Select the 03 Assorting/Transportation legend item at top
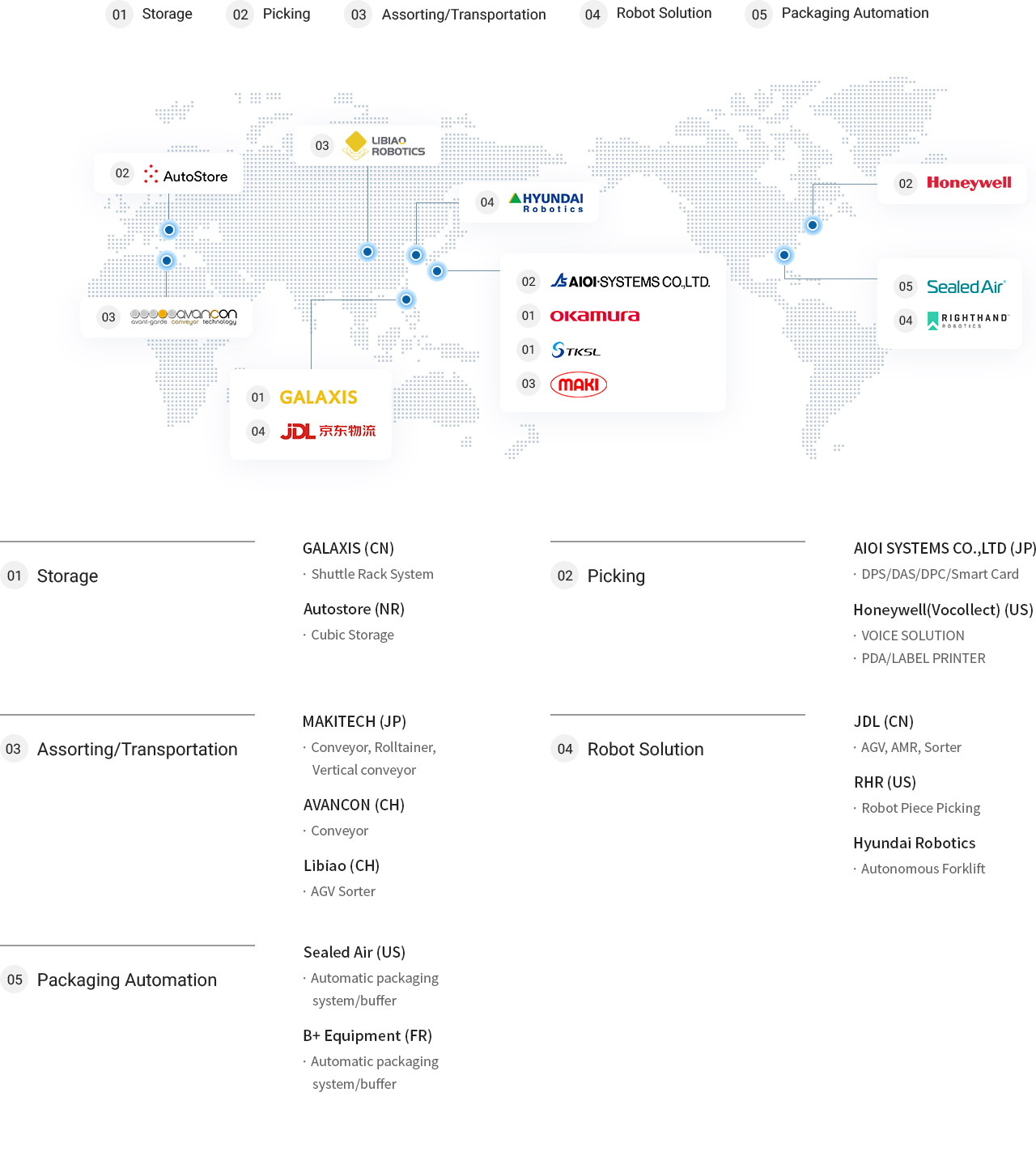 pyautogui.click(x=446, y=15)
